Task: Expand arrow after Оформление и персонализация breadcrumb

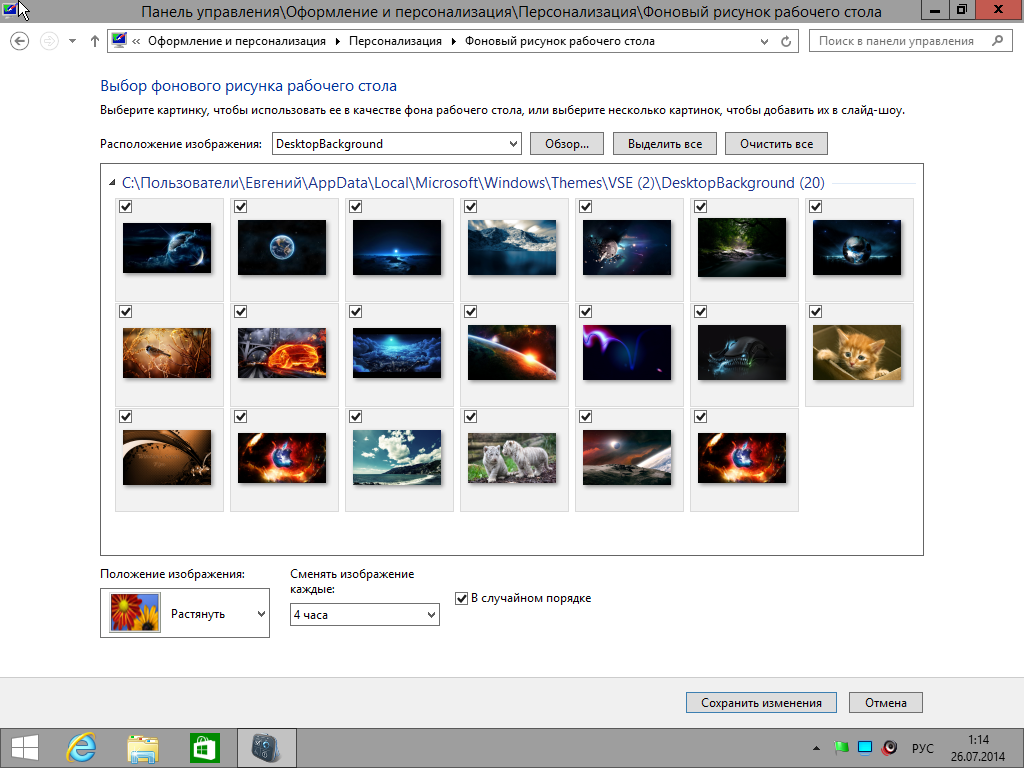Action: (x=338, y=41)
